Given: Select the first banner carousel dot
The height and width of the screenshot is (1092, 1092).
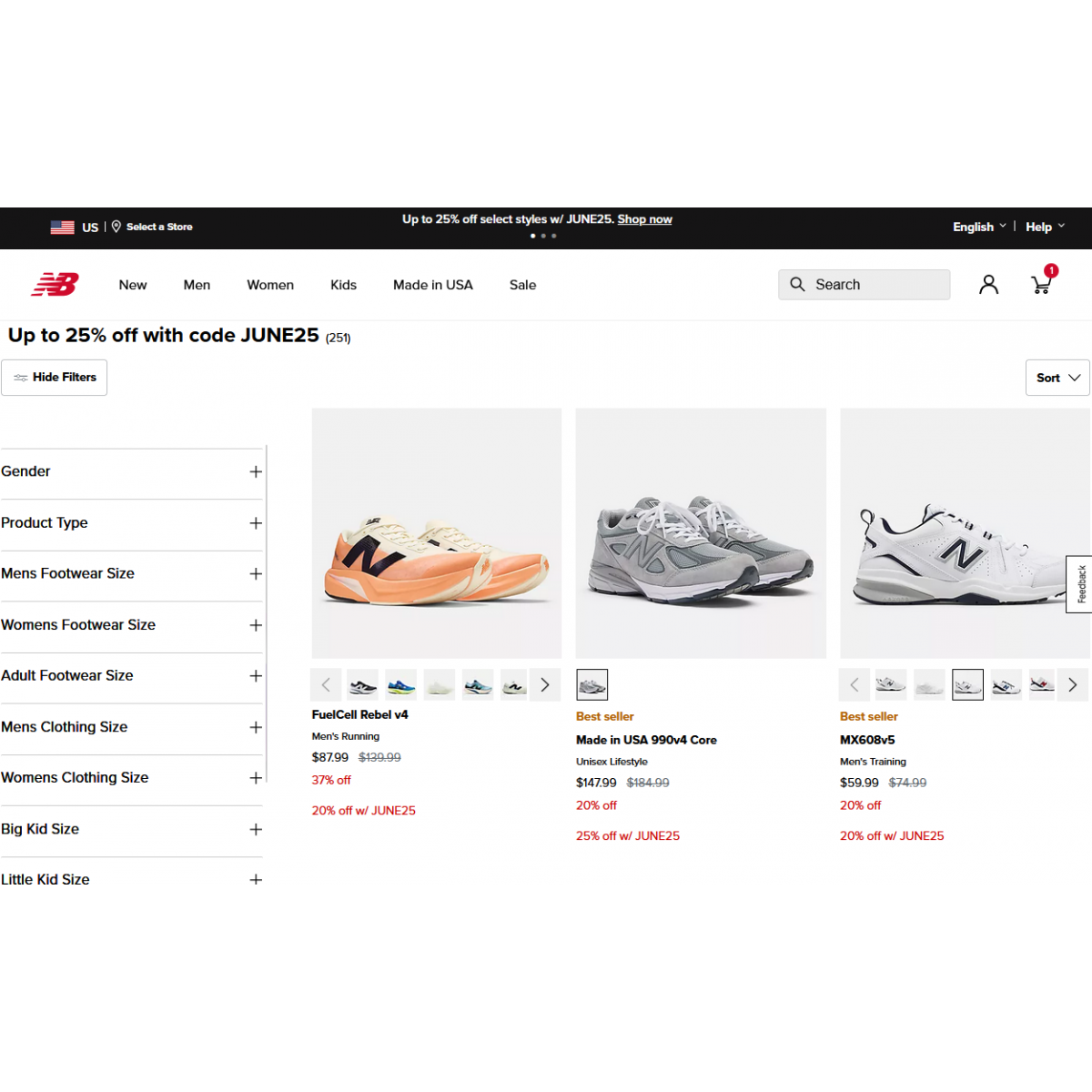Looking at the screenshot, I should click(532, 236).
